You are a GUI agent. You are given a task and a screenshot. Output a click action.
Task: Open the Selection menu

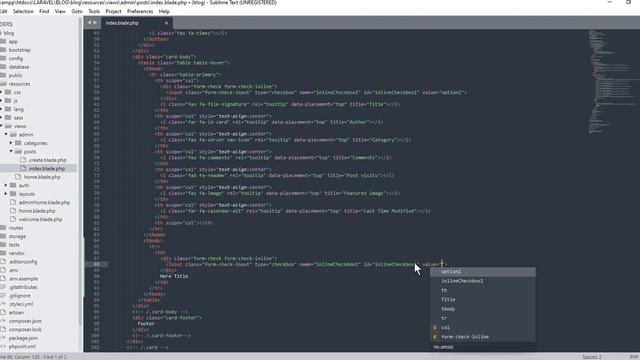click(23, 11)
